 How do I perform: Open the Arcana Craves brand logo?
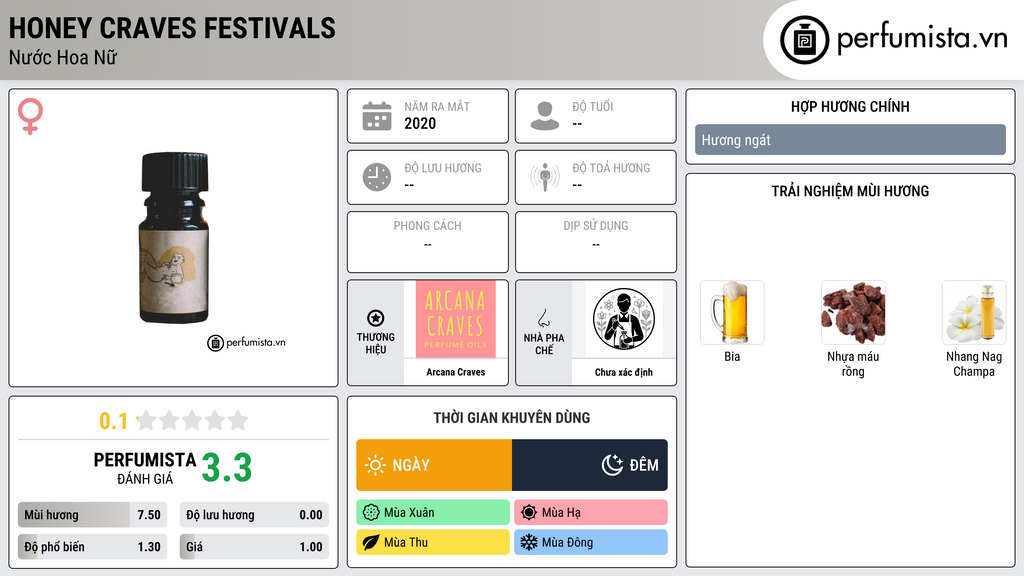click(455, 319)
